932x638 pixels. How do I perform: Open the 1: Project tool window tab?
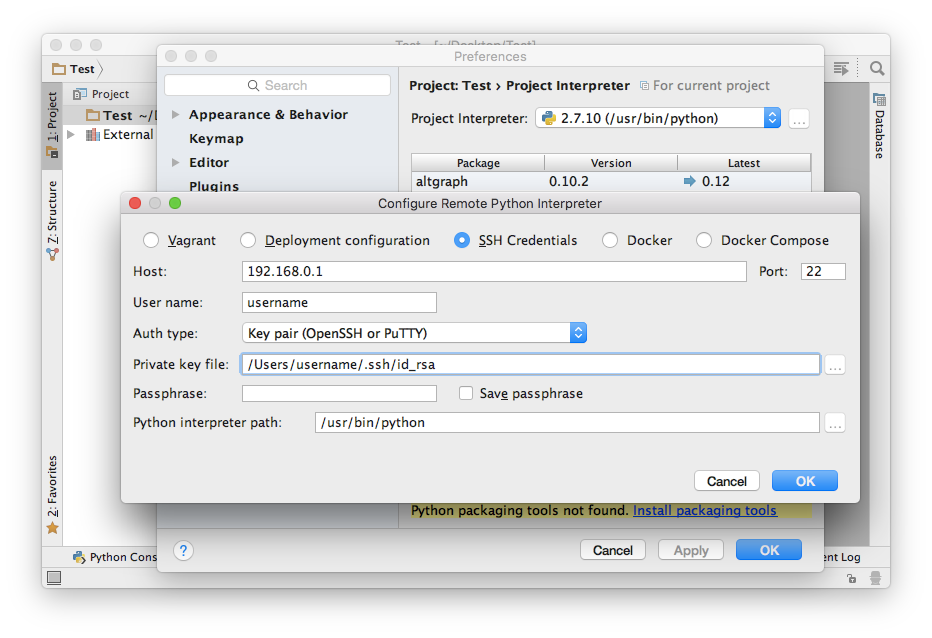[x=52, y=124]
